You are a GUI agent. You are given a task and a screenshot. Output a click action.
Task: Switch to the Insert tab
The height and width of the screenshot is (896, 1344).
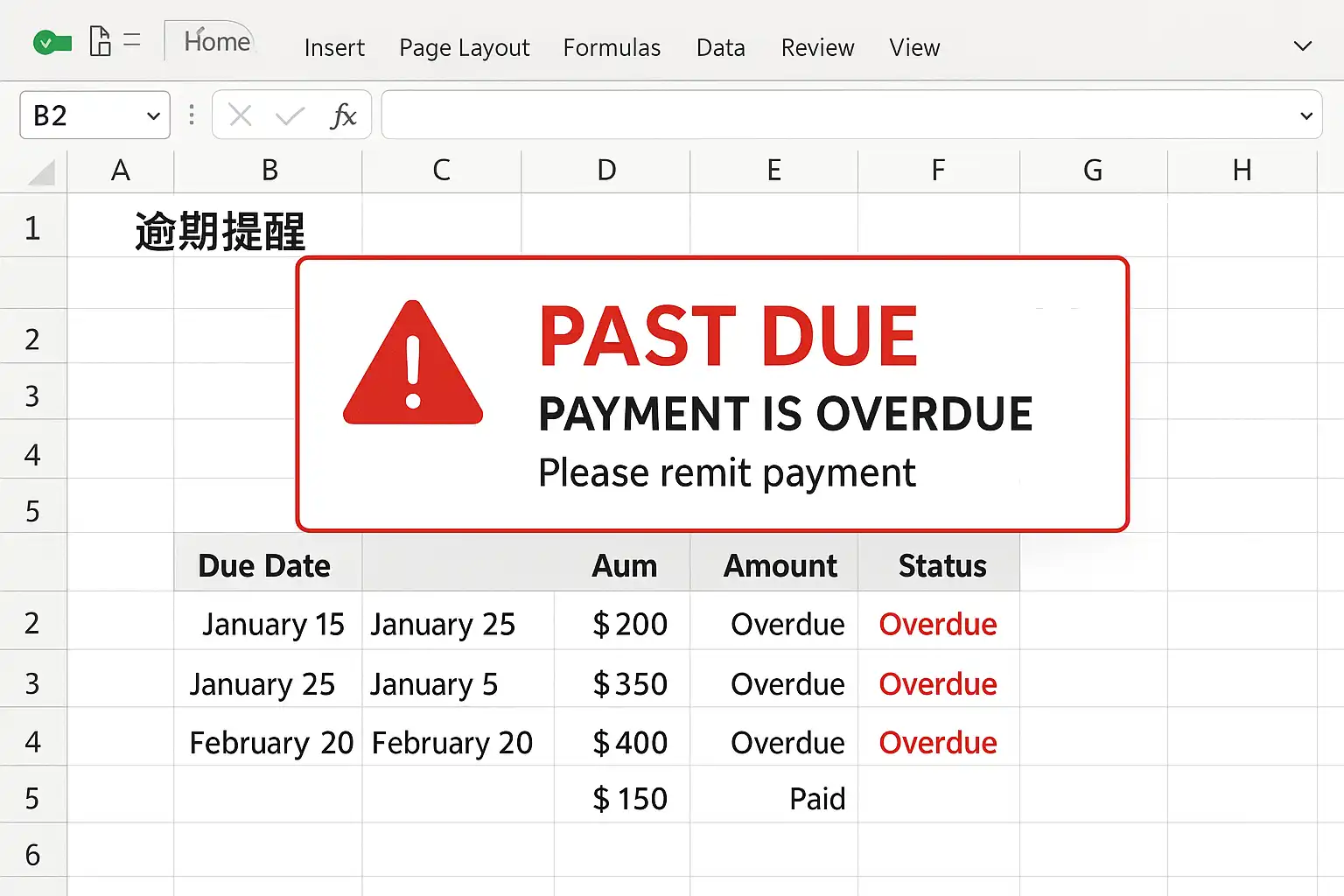(x=334, y=47)
